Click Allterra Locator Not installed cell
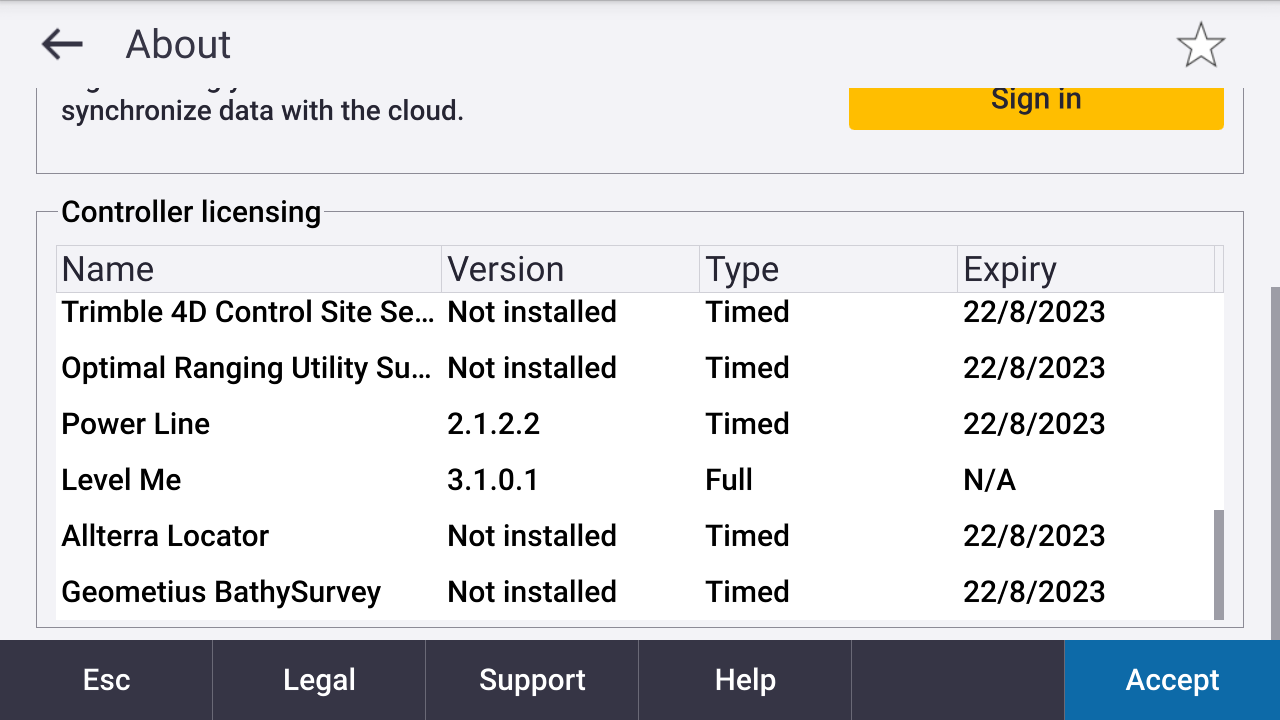The image size is (1280, 720). (532, 536)
